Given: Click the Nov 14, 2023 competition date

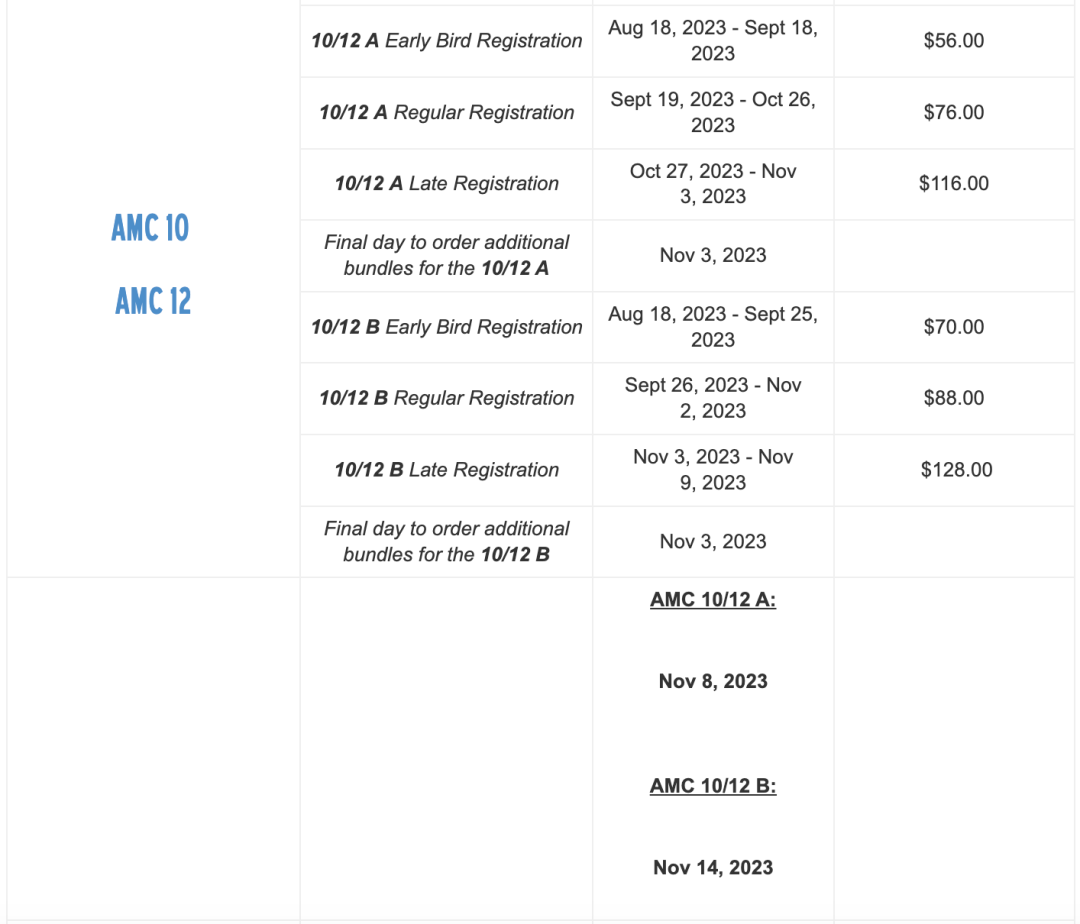Looking at the screenshot, I should click(x=713, y=868).
